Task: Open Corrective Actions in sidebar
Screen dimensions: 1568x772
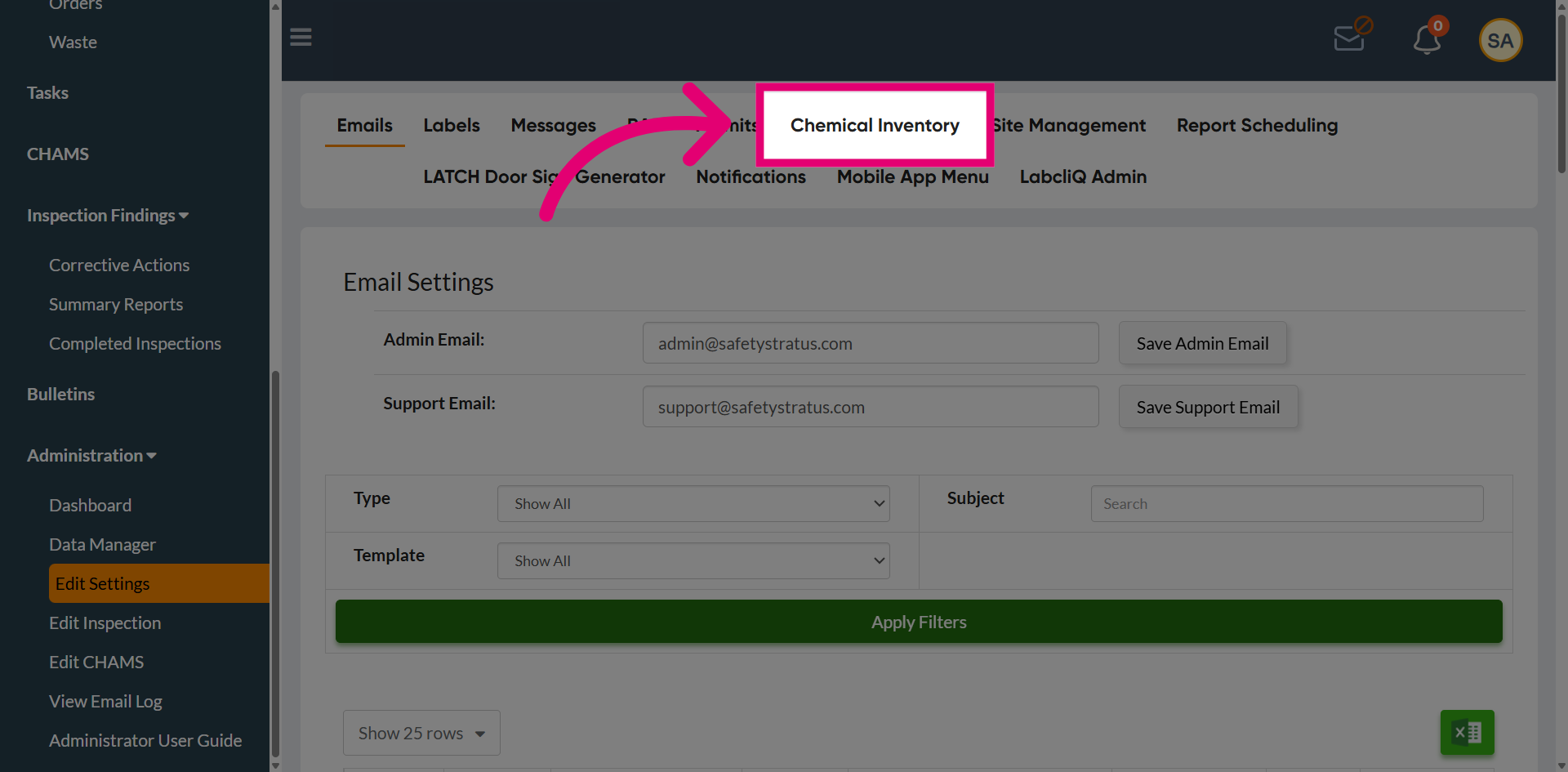Action: [119, 266]
